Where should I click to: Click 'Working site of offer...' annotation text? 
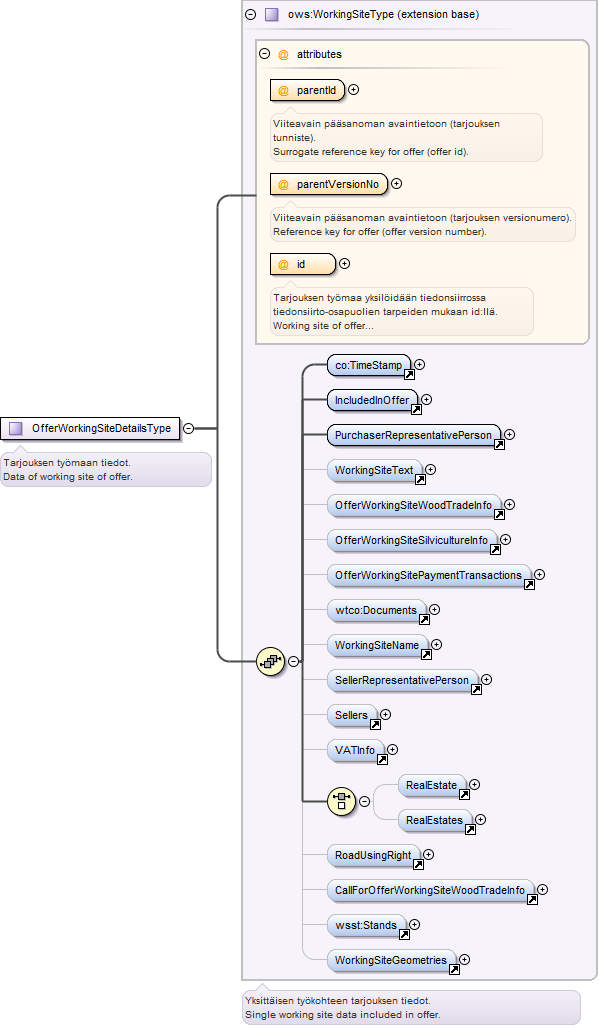324,325
